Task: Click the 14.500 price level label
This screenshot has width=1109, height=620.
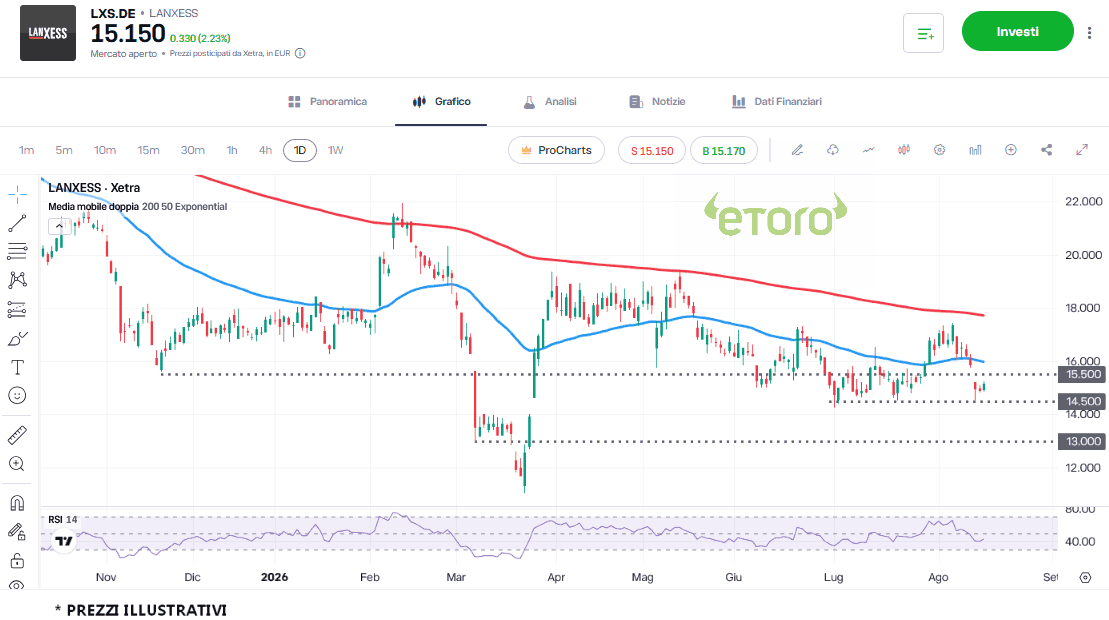Action: click(x=1081, y=402)
